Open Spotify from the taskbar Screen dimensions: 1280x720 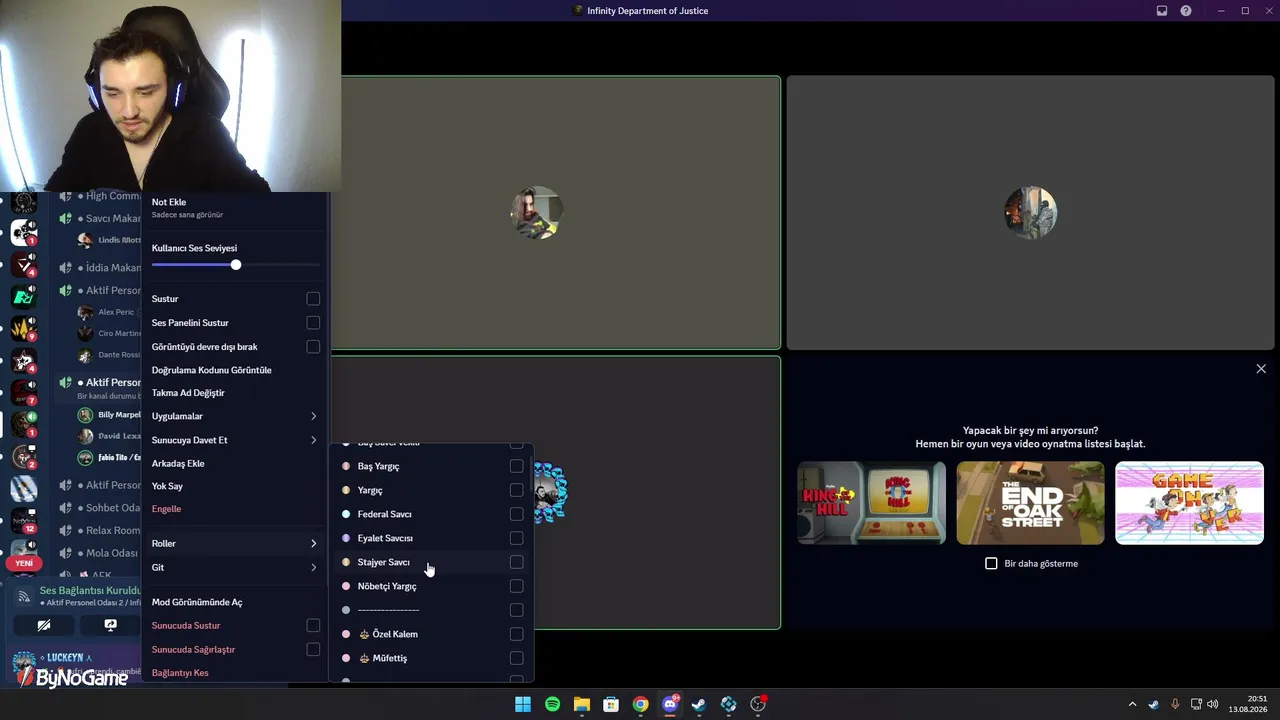pyautogui.click(x=552, y=704)
